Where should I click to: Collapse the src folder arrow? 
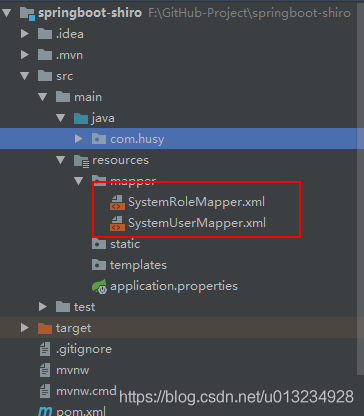coord(25,76)
